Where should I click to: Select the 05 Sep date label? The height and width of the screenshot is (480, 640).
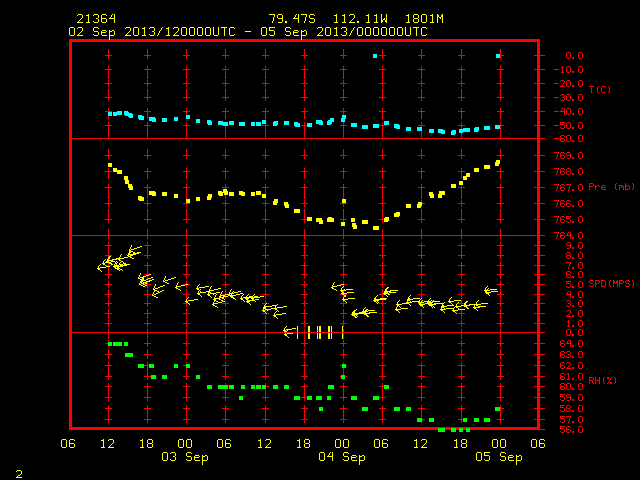[499, 457]
